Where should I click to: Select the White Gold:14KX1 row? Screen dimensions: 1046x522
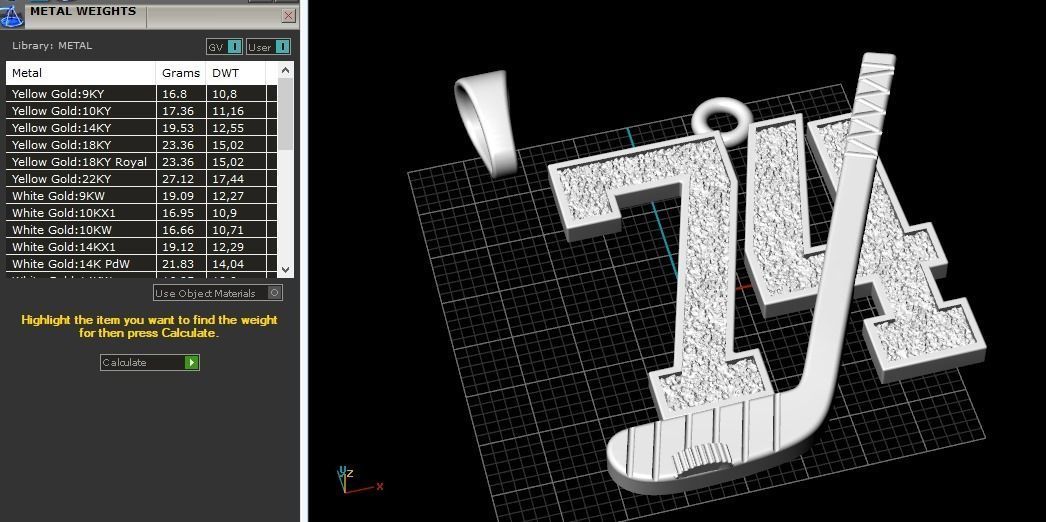(x=141, y=247)
